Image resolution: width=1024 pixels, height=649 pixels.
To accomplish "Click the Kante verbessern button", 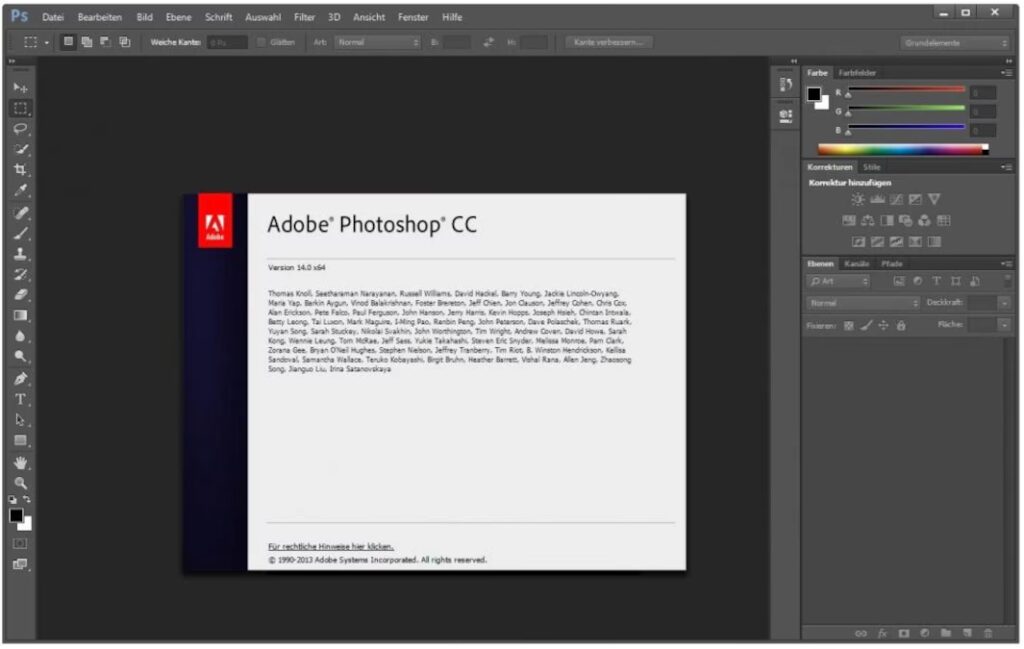I will (608, 43).
